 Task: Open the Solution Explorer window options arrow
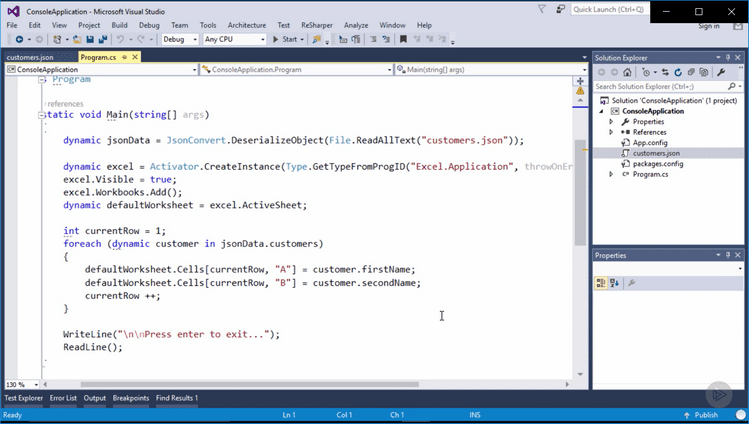(718, 57)
